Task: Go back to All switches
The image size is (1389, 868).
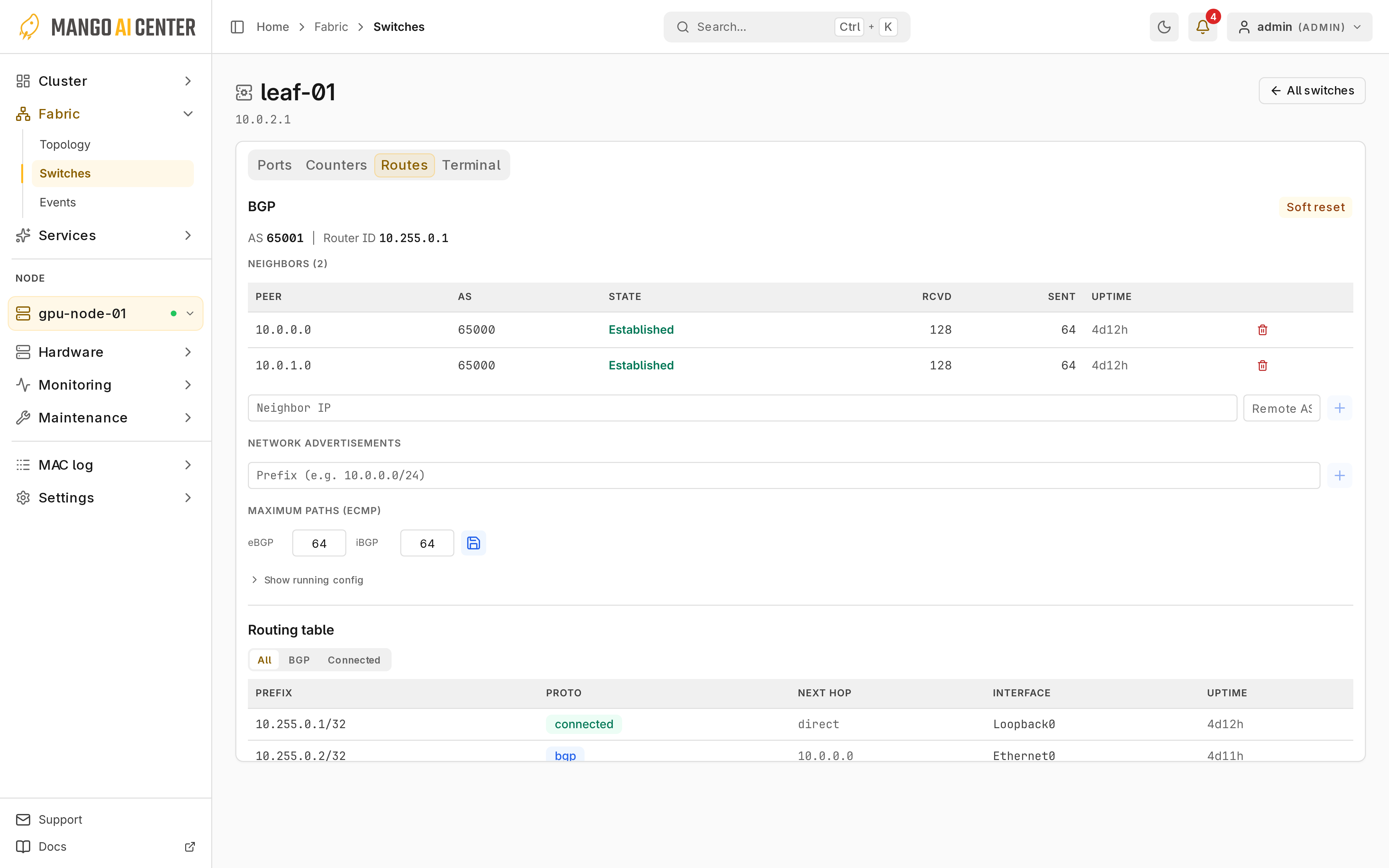Action: pos(1312,91)
